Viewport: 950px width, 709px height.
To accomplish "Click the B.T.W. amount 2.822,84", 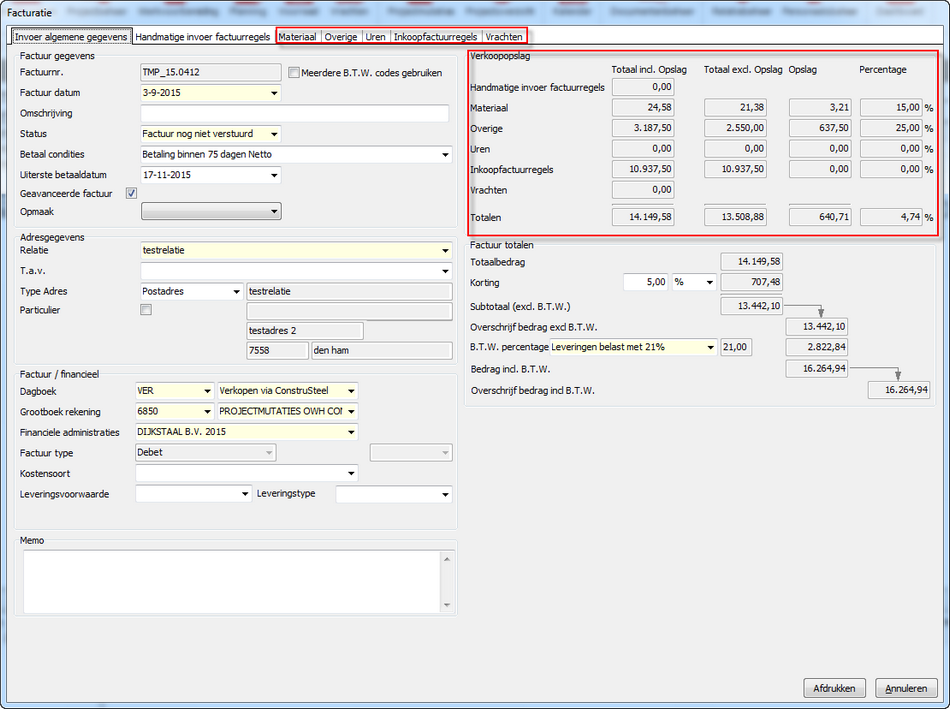I will 817,347.
